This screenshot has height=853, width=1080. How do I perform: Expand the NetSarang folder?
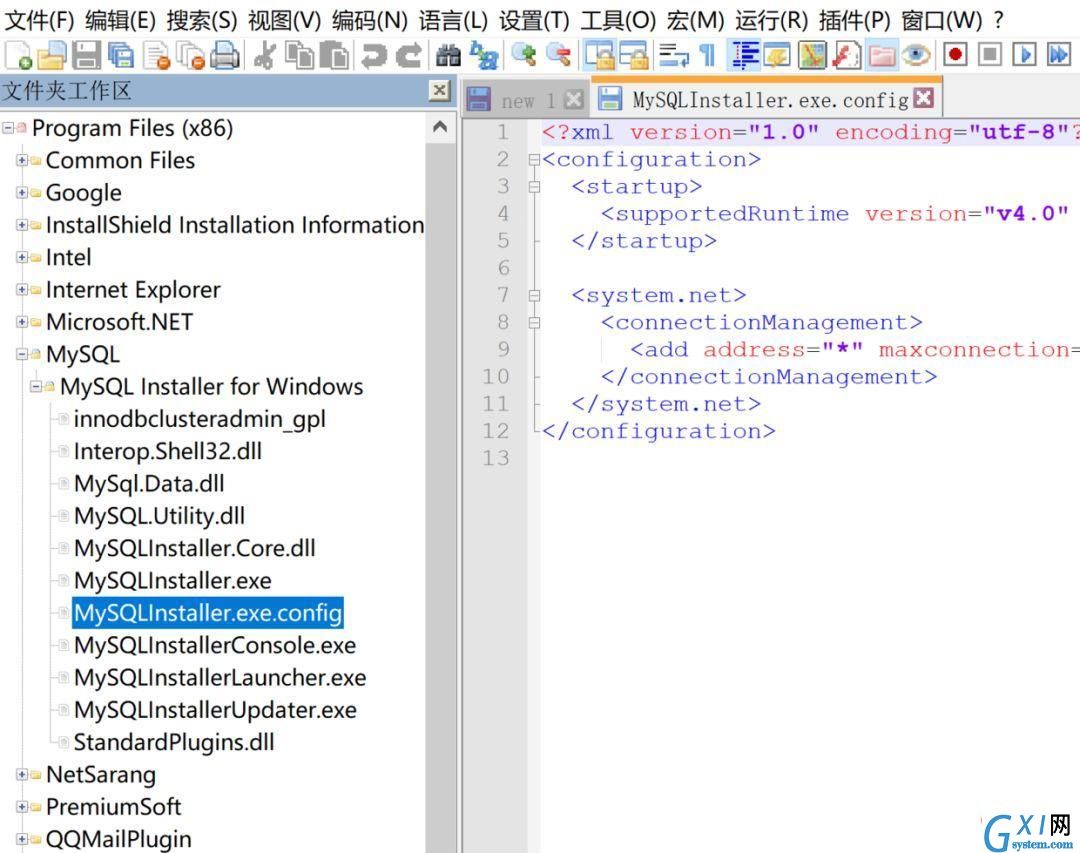click(x=21, y=774)
